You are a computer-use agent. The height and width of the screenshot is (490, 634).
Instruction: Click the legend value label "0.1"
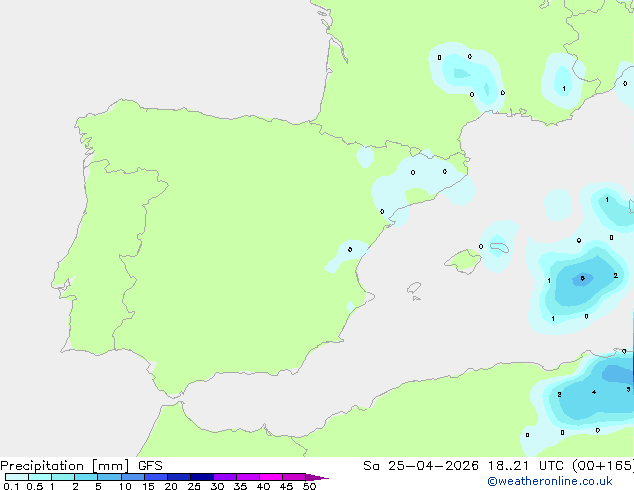pyautogui.click(x=11, y=486)
